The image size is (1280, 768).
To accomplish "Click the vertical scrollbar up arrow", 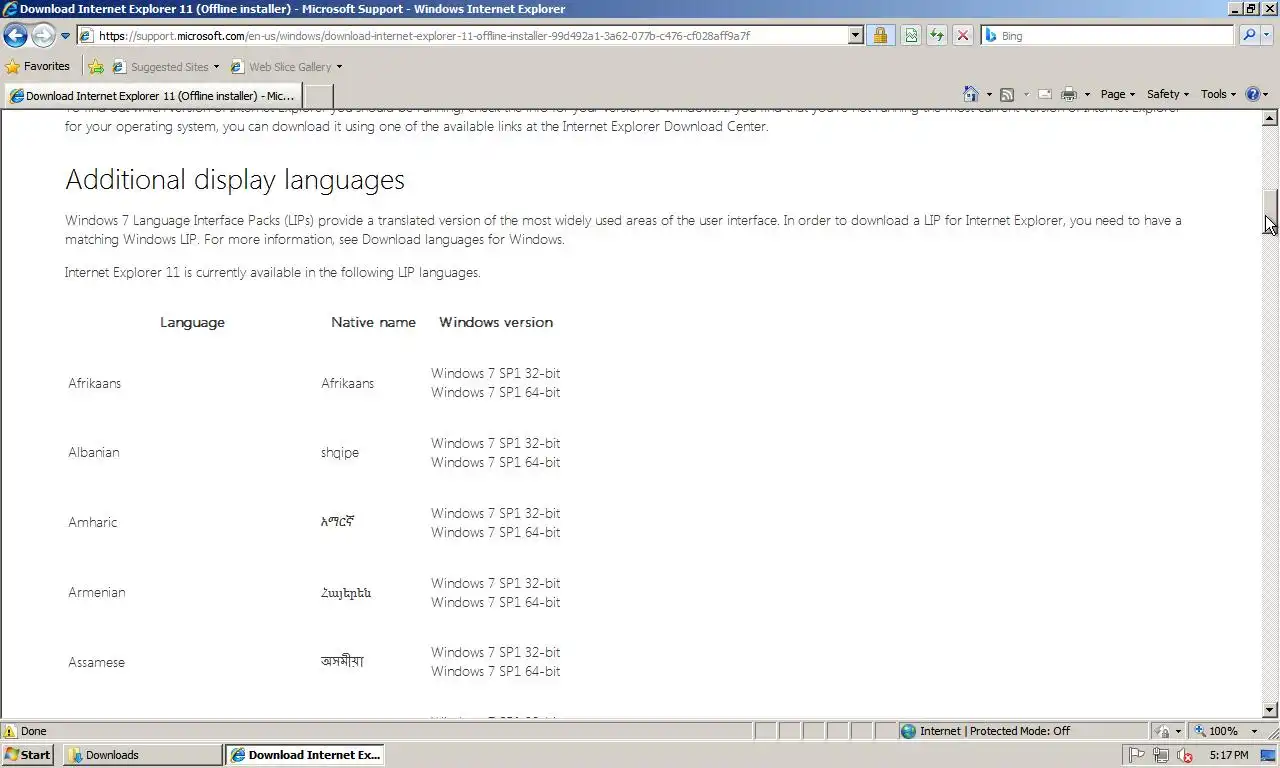I will (x=1271, y=118).
